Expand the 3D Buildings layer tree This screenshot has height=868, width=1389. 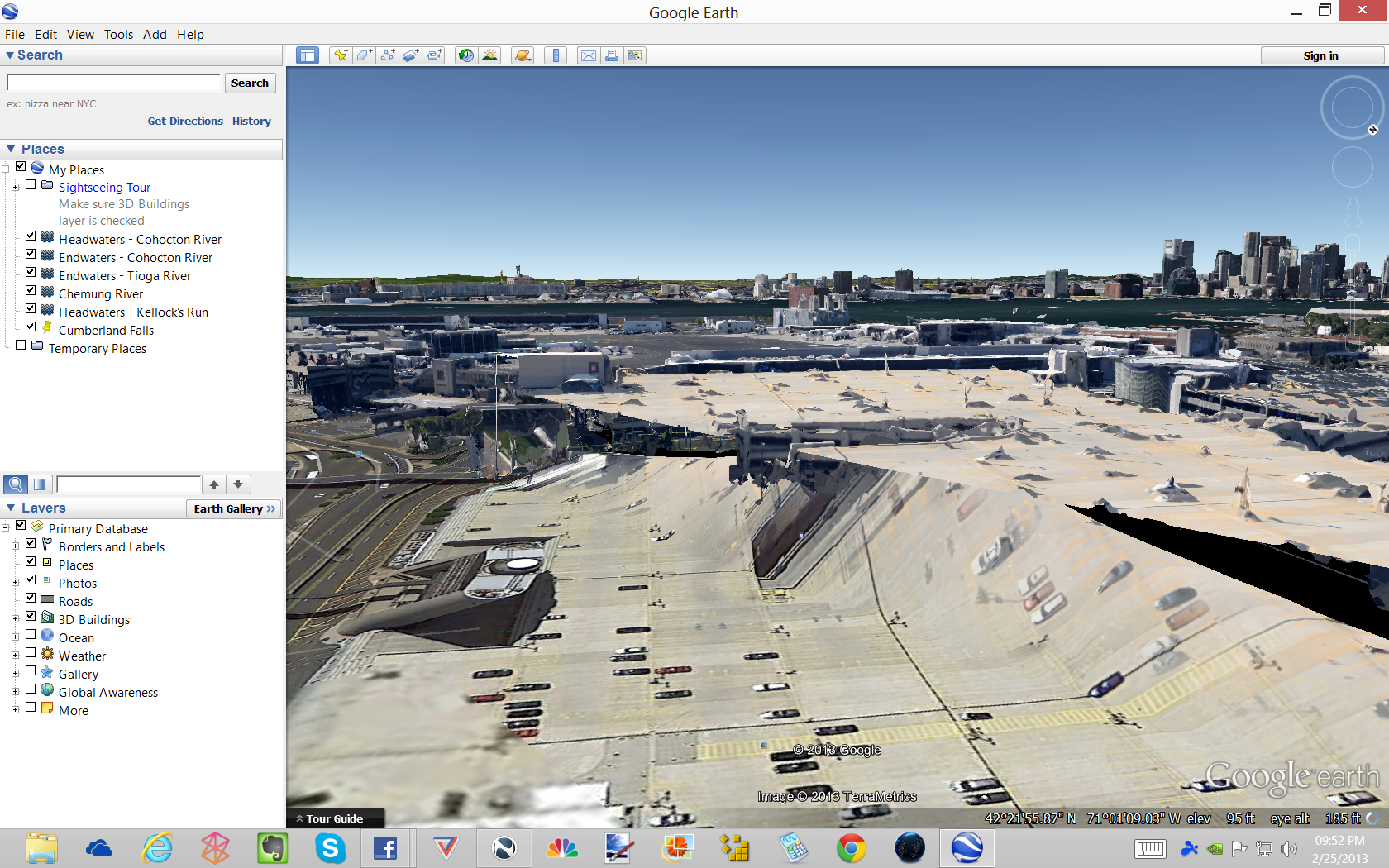(15, 619)
